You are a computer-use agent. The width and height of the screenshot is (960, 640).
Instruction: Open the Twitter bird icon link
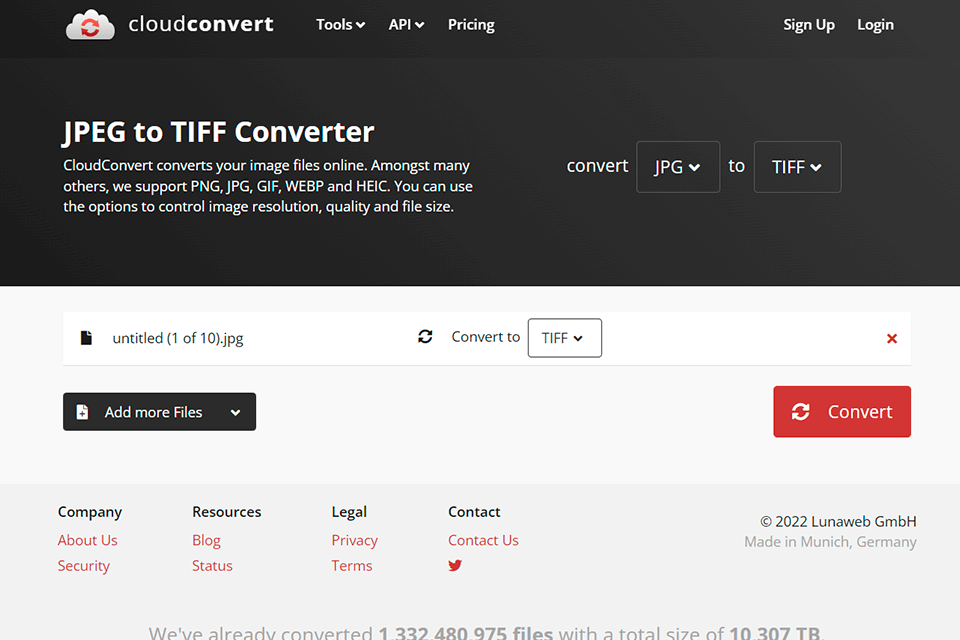point(455,565)
